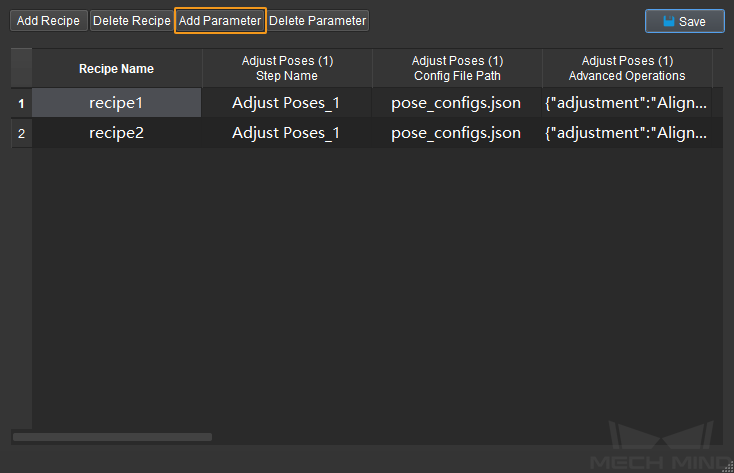Screen dimensions: 734x473
Task: Click the horizontal scrollbar below the table
Action: (x=112, y=437)
